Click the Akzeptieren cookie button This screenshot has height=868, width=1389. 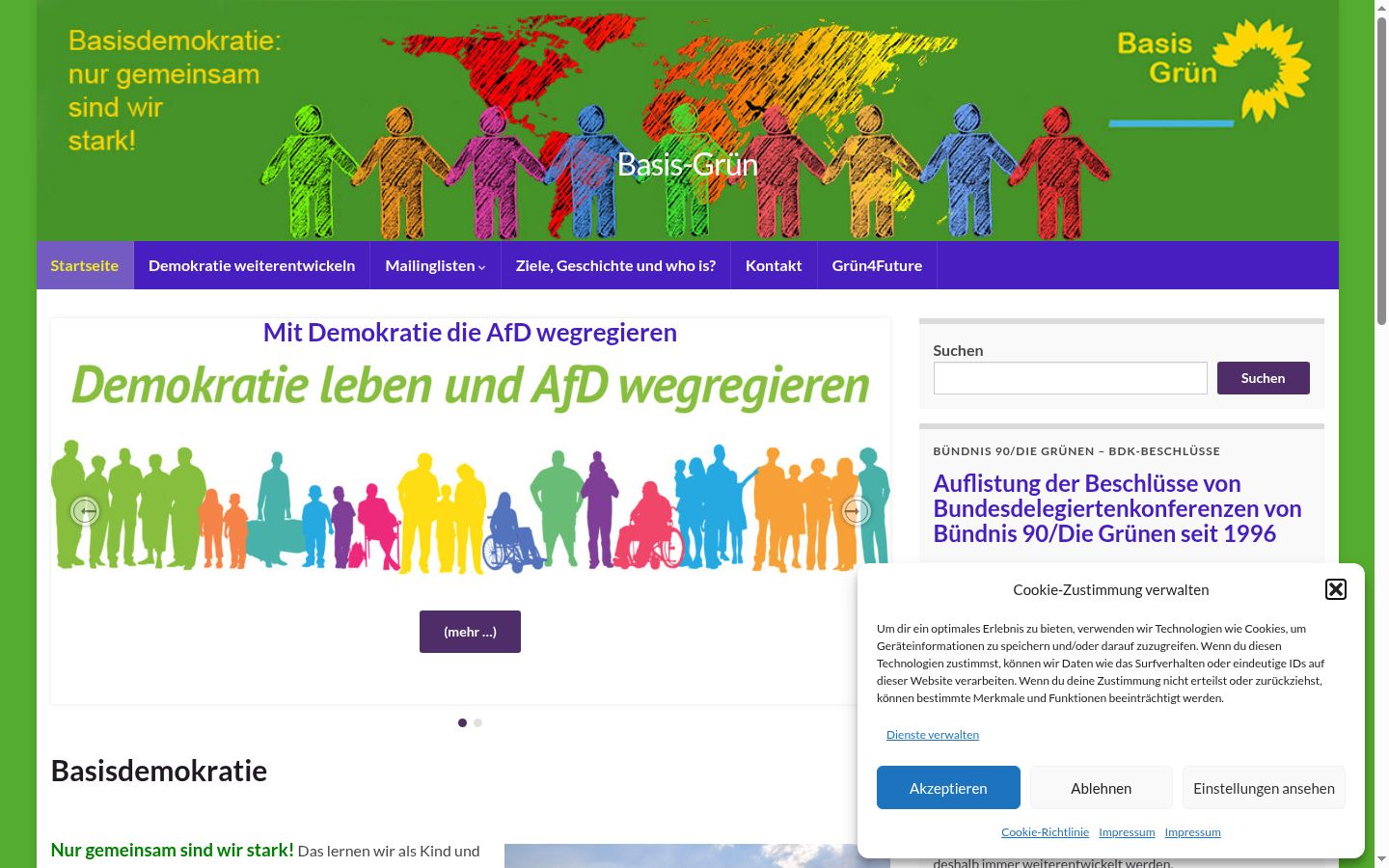point(948,788)
